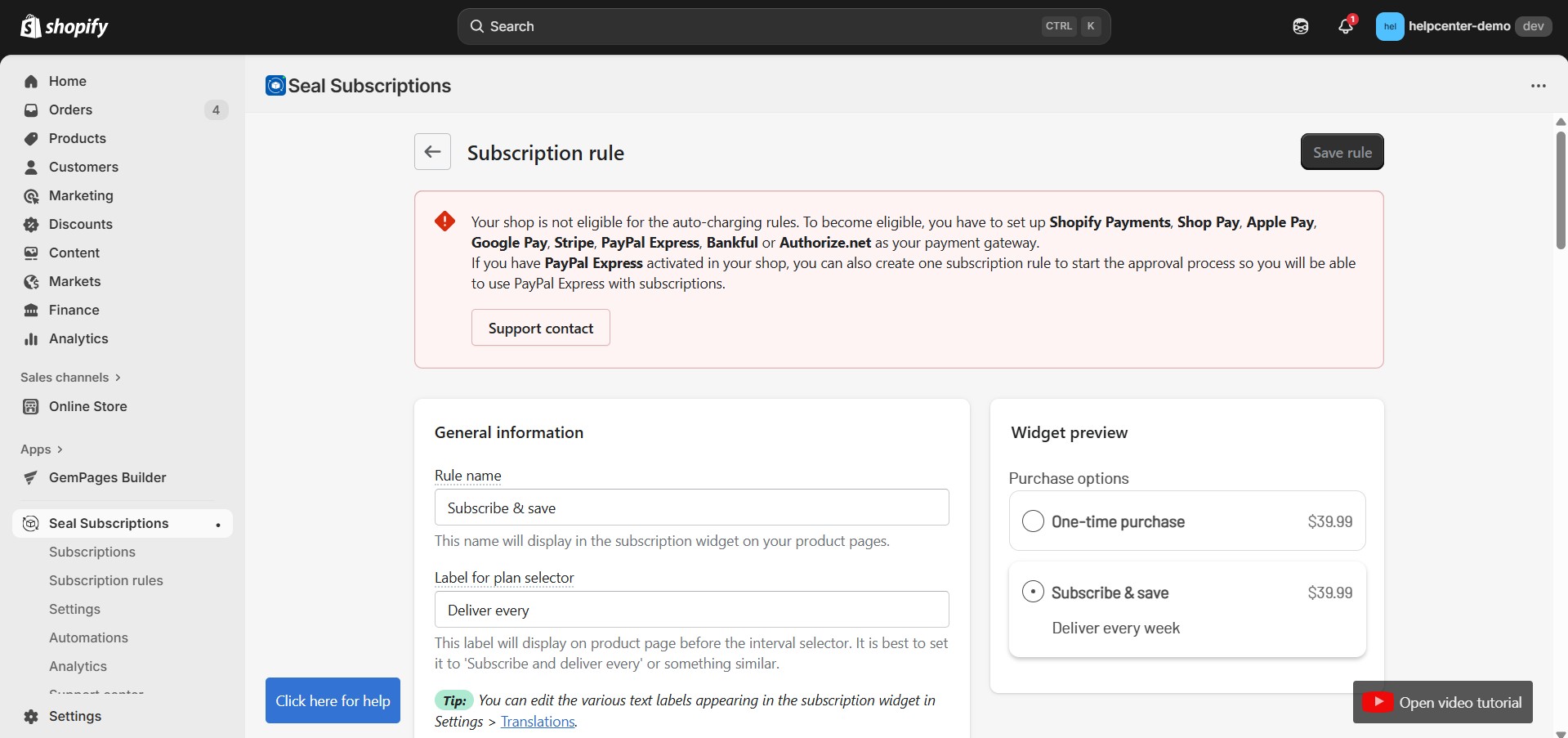1568x738 pixels.
Task: Expand the Apps section
Action: (42, 449)
